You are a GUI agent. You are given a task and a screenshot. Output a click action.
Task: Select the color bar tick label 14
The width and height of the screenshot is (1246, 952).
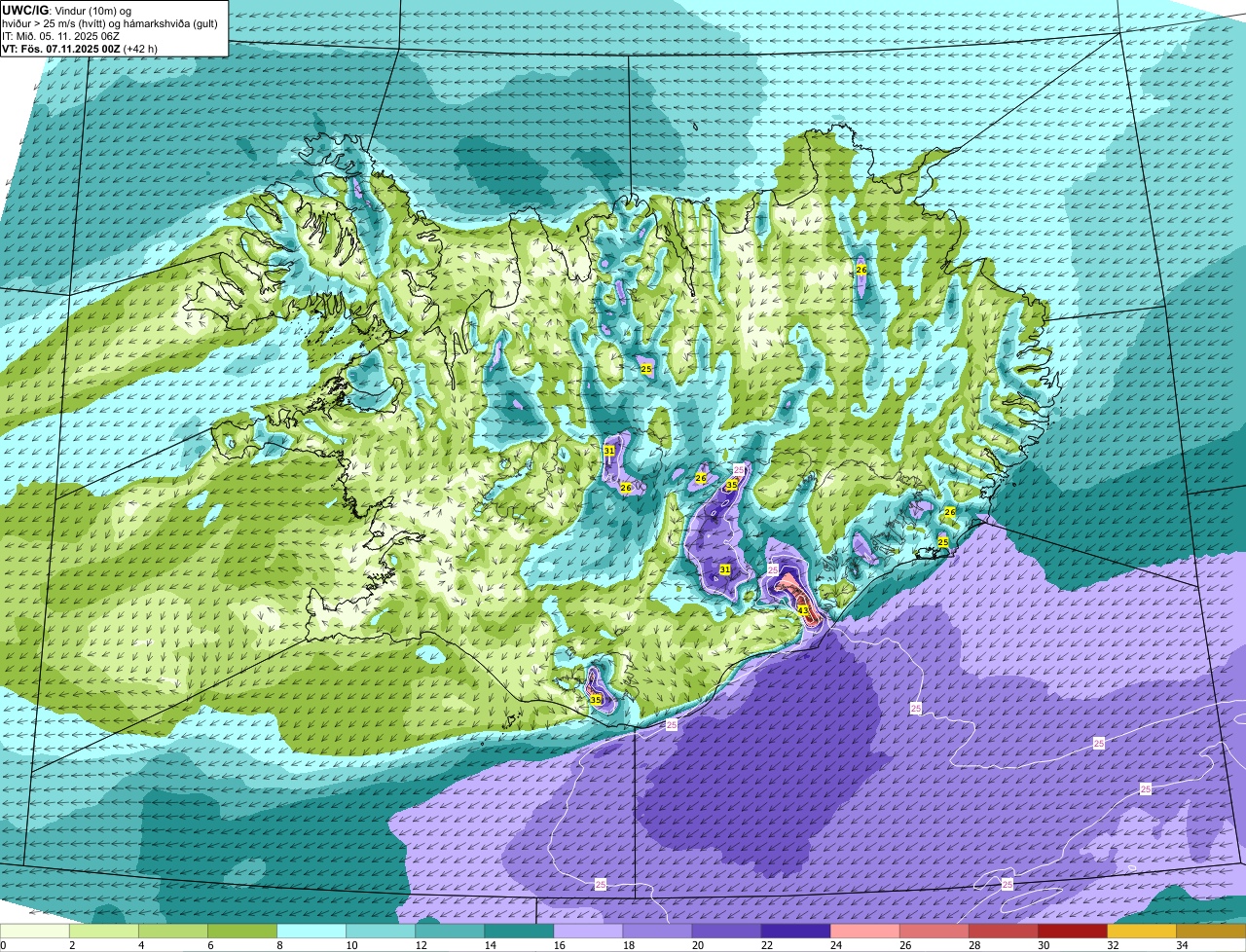(489, 945)
